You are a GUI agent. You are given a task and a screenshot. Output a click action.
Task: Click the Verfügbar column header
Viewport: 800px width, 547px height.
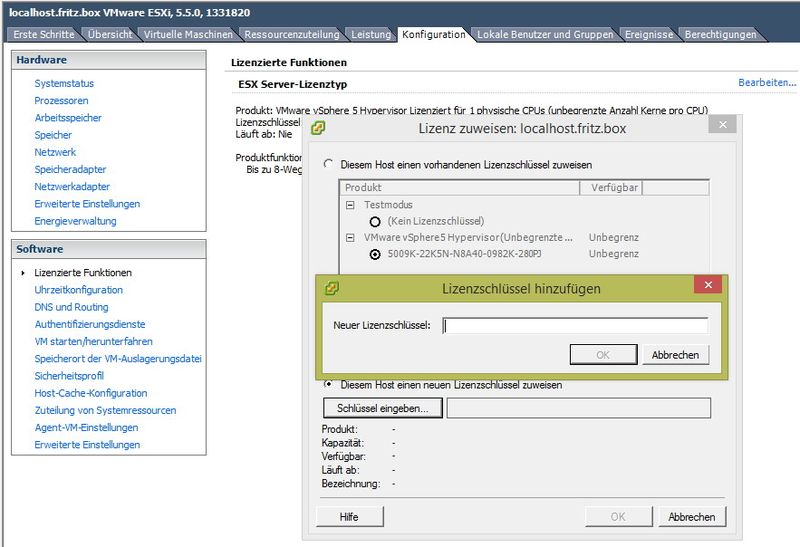[x=612, y=187]
